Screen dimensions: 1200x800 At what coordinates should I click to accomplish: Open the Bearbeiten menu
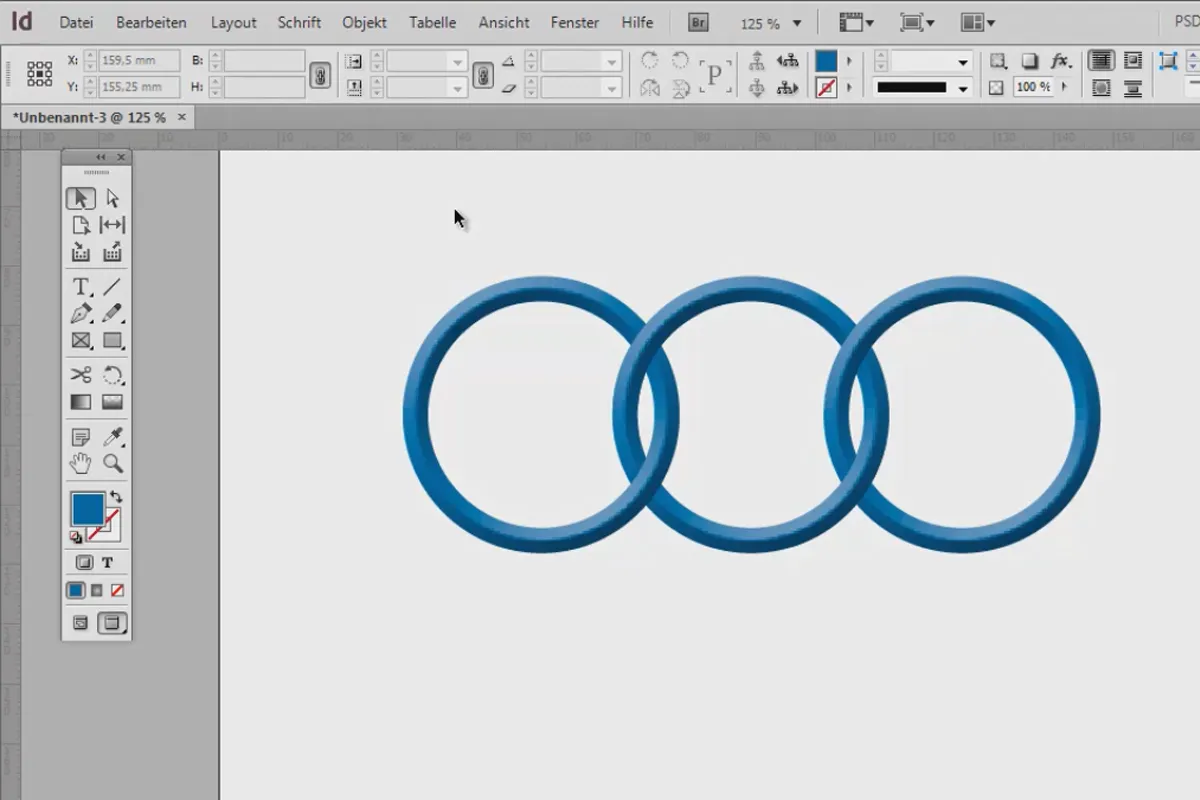151,22
